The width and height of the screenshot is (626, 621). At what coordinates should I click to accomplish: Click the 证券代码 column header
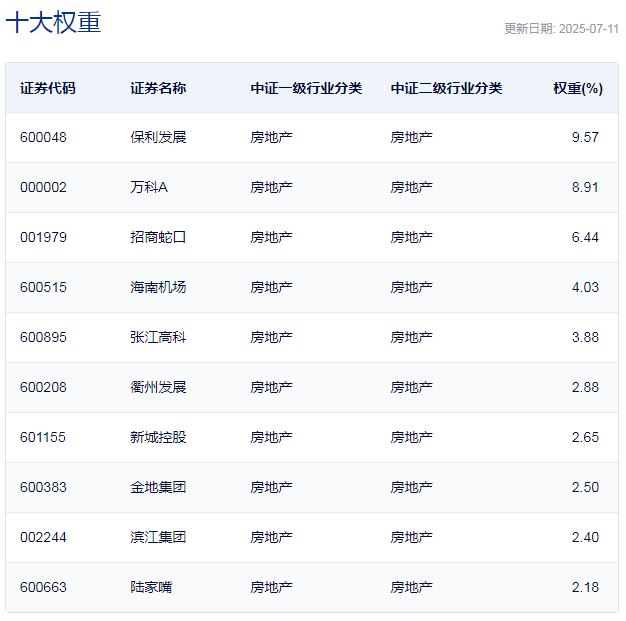(x=47, y=88)
